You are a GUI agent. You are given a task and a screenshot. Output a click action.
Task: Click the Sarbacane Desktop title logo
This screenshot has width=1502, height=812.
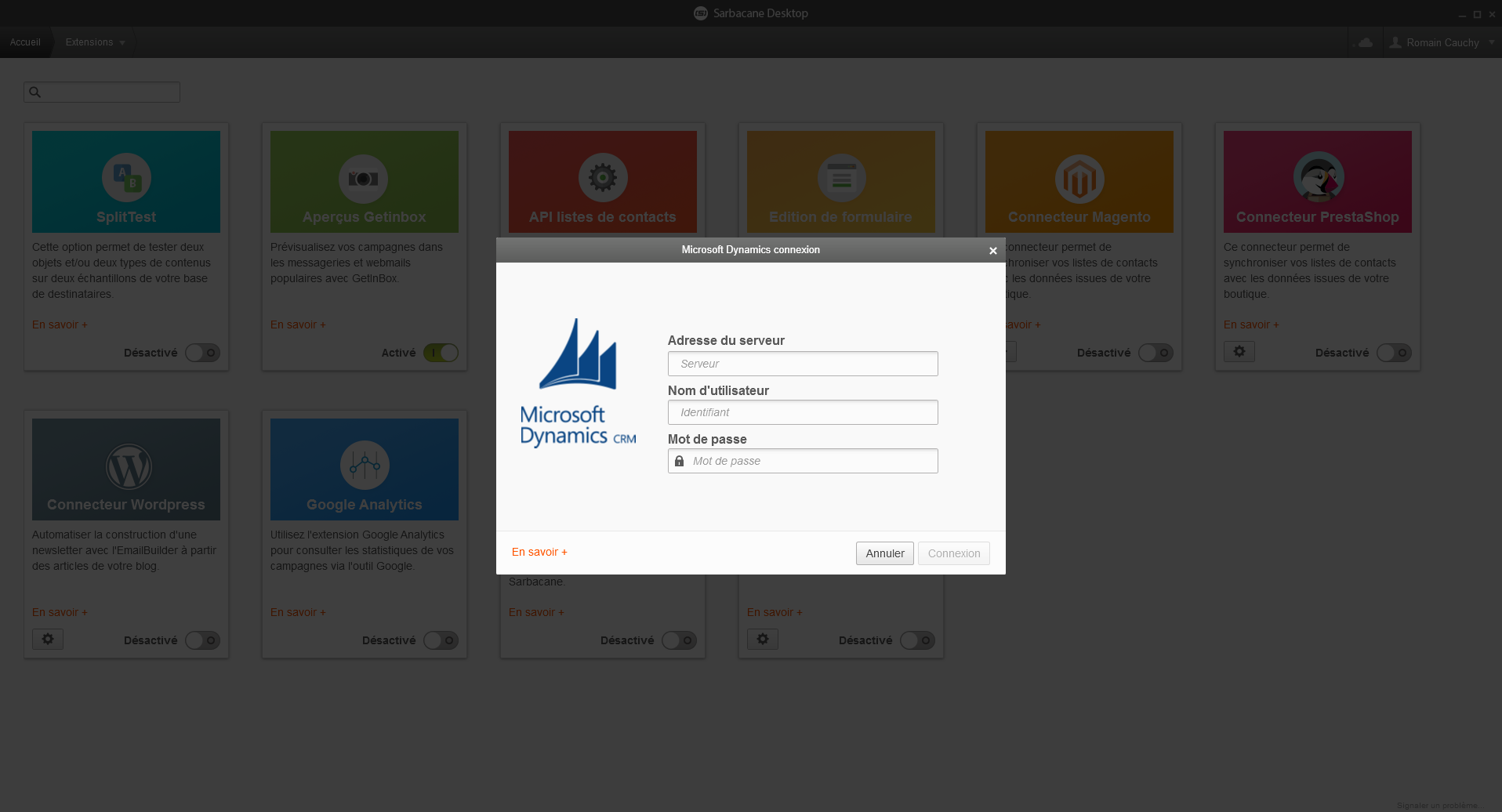(x=701, y=13)
